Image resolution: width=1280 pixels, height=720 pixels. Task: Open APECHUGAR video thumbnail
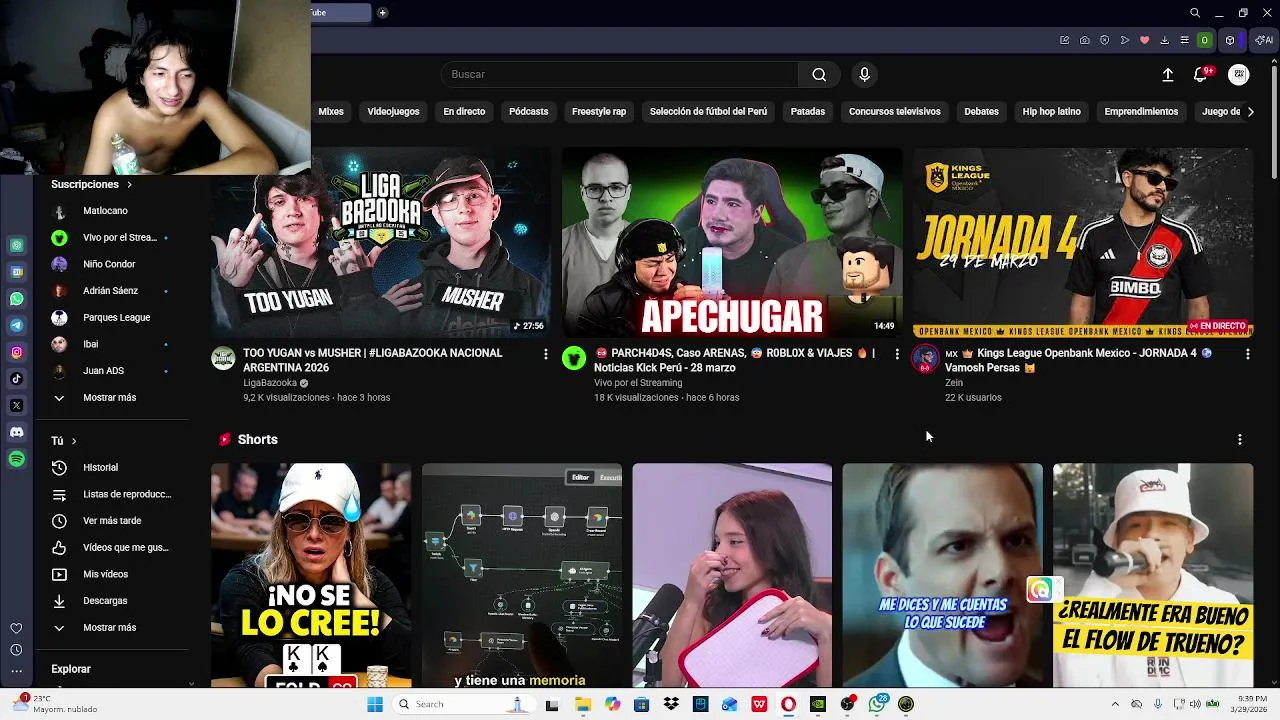click(x=731, y=243)
